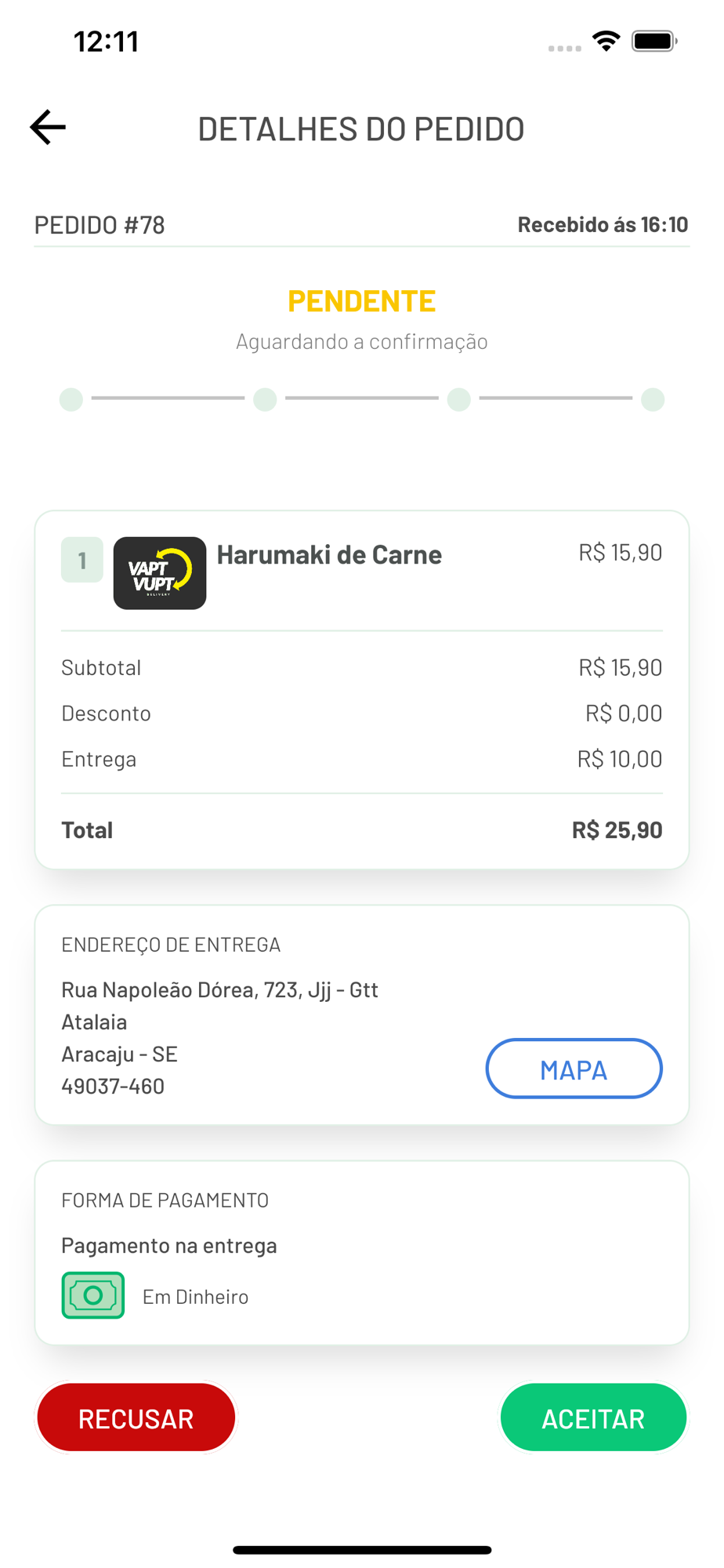The height and width of the screenshot is (1568, 724).
Task: Tap the Vapt Vupt restaurant logo
Action: coord(160,573)
